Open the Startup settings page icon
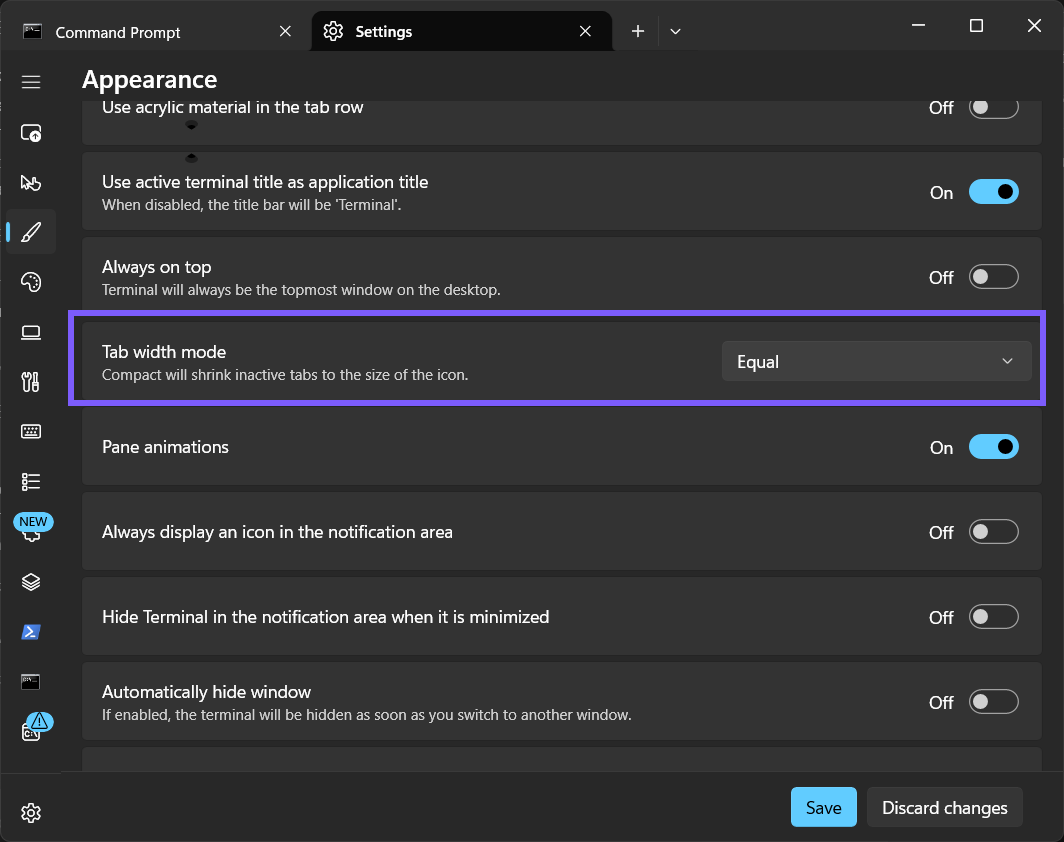This screenshot has height=842, width=1064. tap(31, 132)
